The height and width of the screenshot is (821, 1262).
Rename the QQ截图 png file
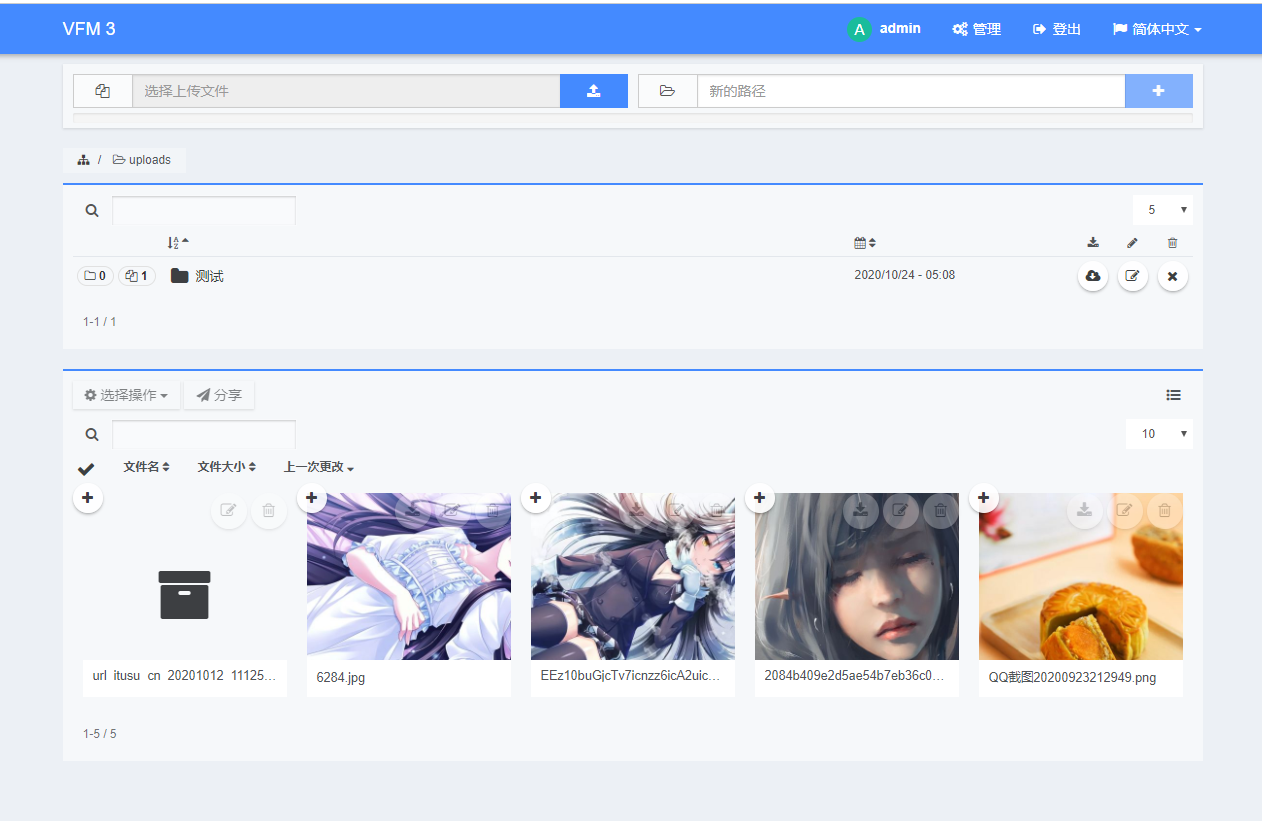(x=1125, y=511)
